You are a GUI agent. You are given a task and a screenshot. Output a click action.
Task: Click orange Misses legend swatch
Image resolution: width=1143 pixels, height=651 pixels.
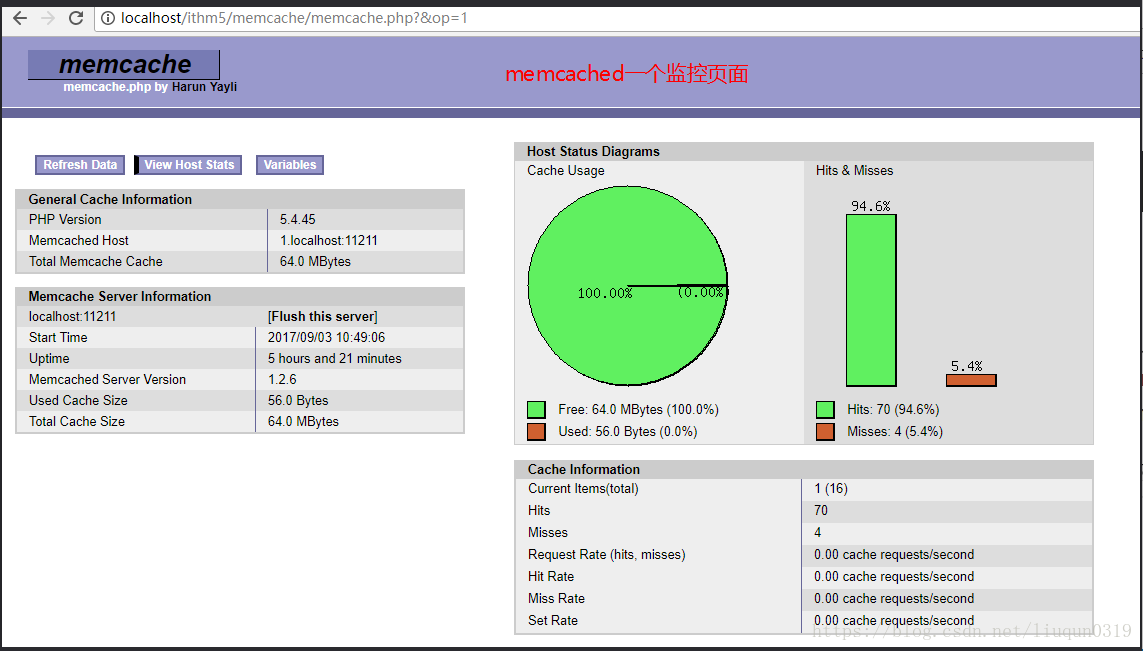tap(825, 432)
